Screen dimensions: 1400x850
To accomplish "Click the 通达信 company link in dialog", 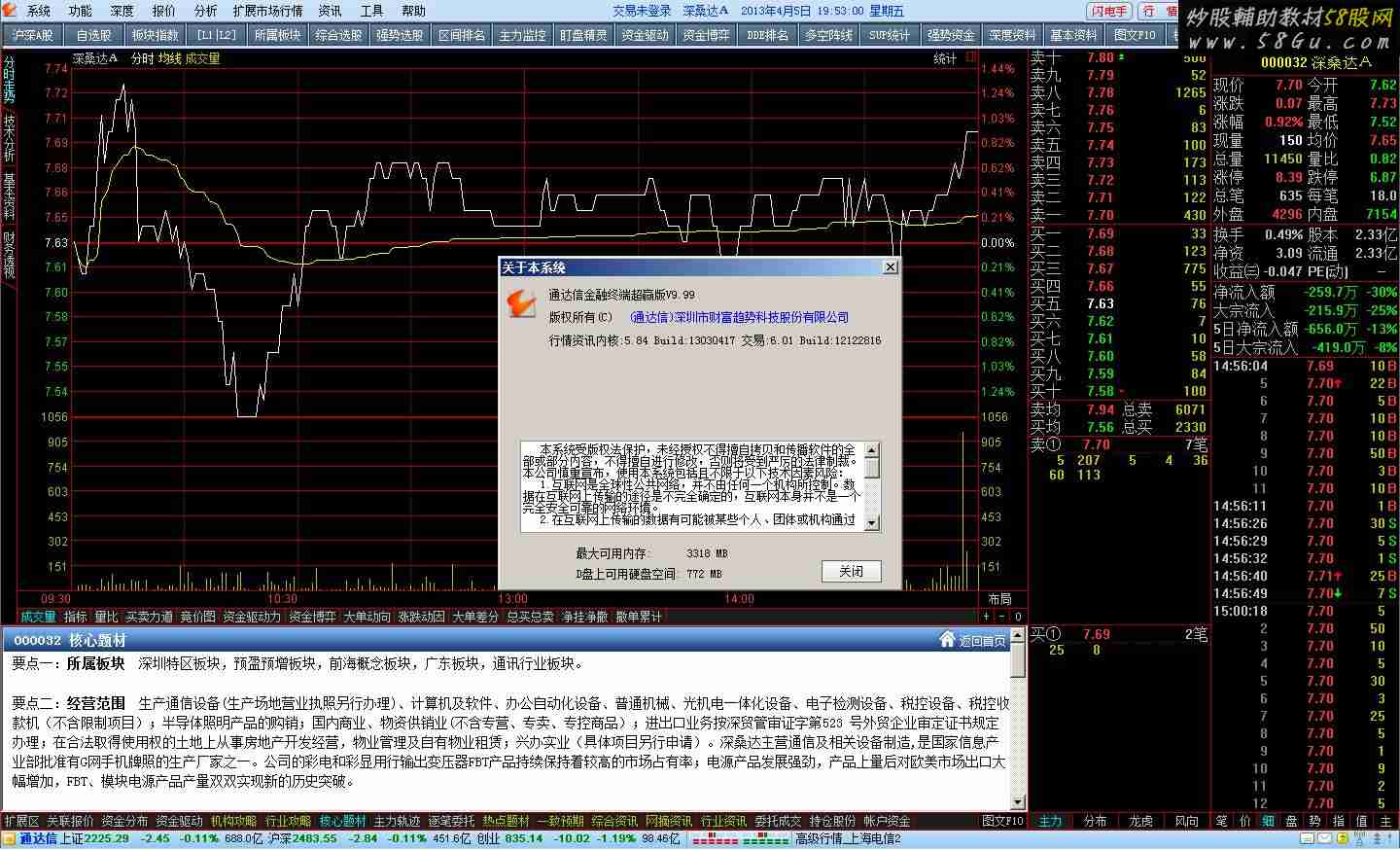I will (x=739, y=317).
